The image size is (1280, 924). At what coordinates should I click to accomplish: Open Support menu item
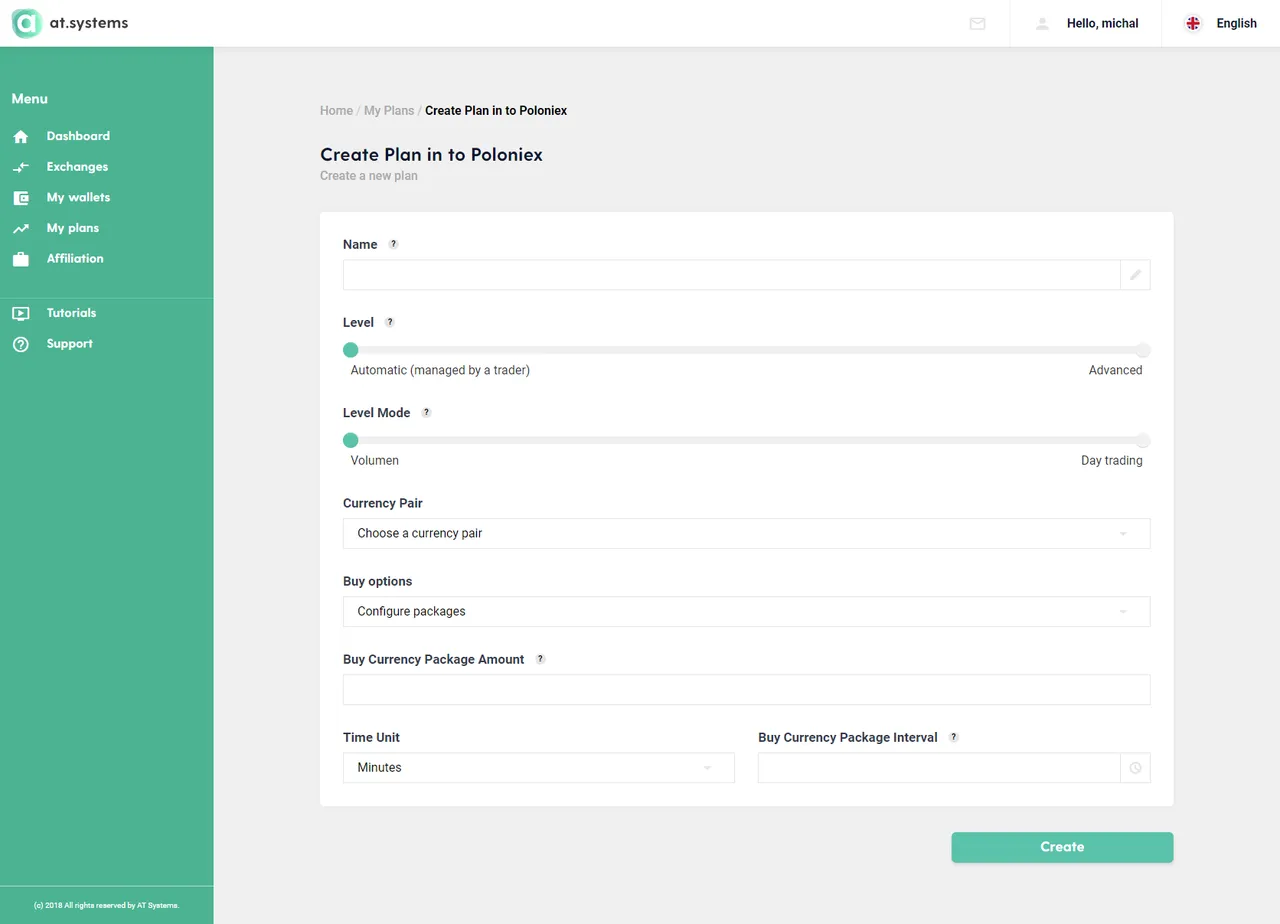click(x=69, y=344)
